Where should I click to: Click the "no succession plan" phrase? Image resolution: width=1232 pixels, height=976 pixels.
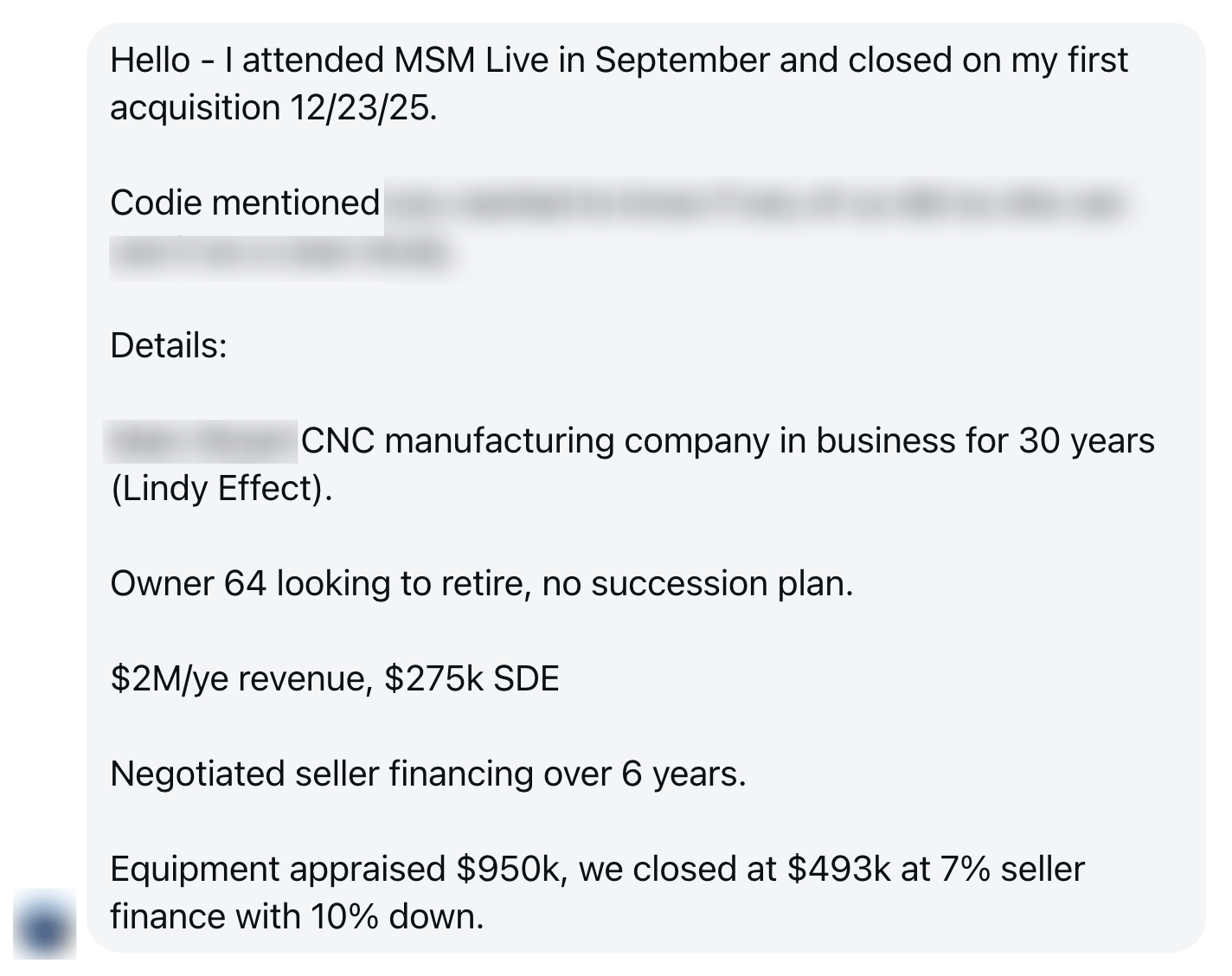coord(696,584)
